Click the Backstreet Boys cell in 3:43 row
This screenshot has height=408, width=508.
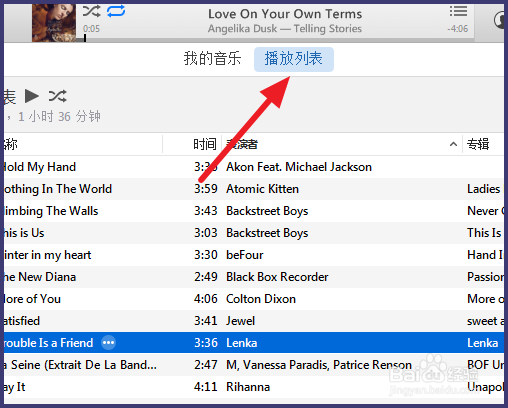pyautogui.click(x=267, y=211)
